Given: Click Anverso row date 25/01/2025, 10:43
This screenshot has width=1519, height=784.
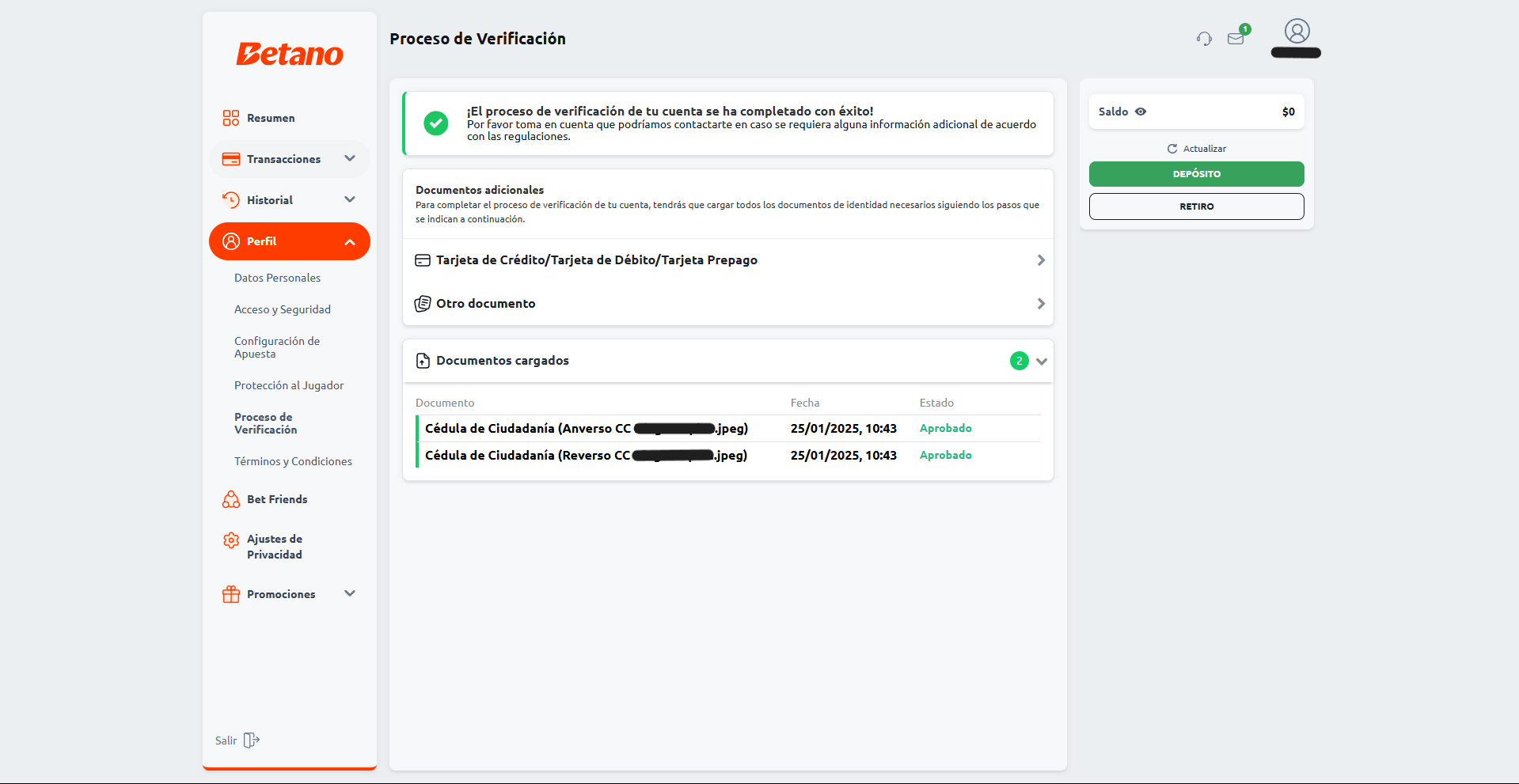Looking at the screenshot, I should tap(843, 428).
